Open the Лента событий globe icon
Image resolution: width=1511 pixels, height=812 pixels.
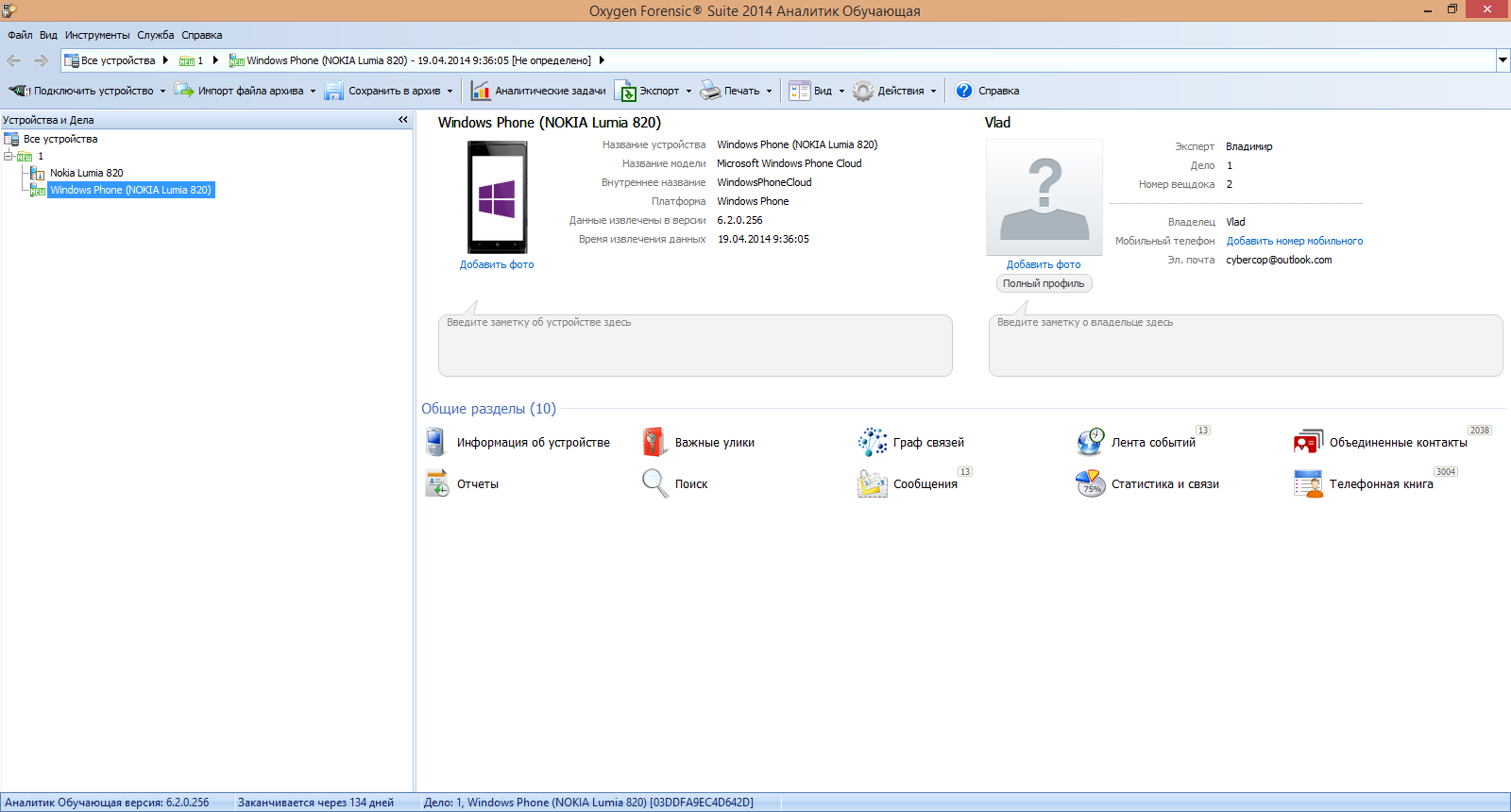pyautogui.click(x=1091, y=442)
